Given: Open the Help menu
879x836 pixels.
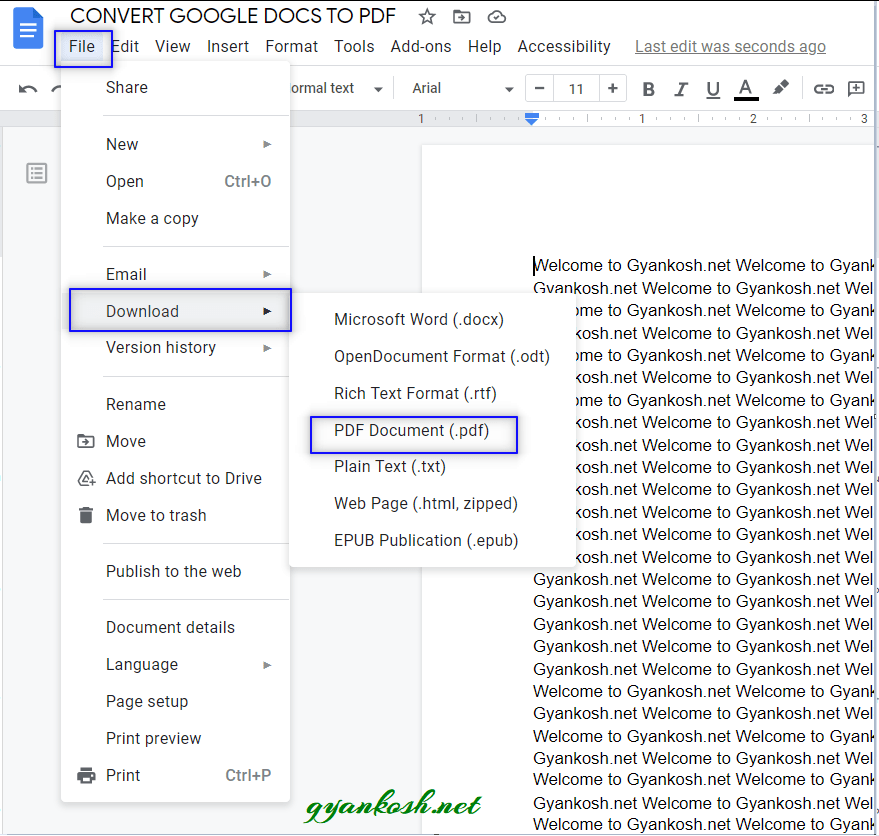Looking at the screenshot, I should point(484,47).
